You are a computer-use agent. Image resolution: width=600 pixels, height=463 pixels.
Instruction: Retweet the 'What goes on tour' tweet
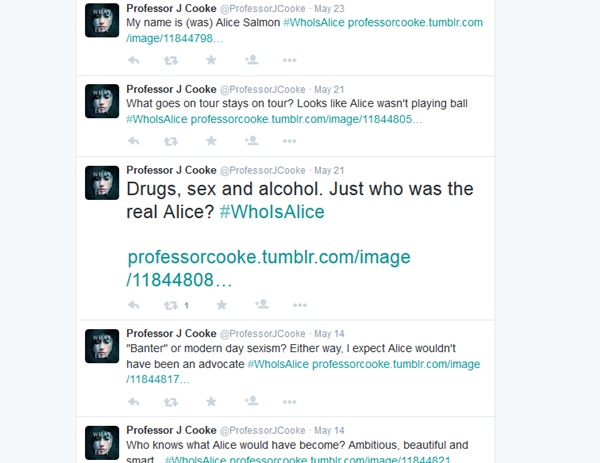tap(171, 141)
